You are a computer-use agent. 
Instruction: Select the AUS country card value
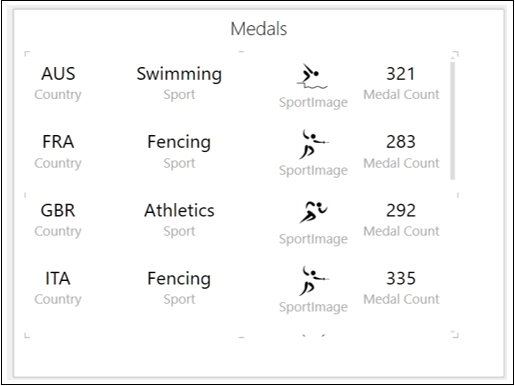58,74
